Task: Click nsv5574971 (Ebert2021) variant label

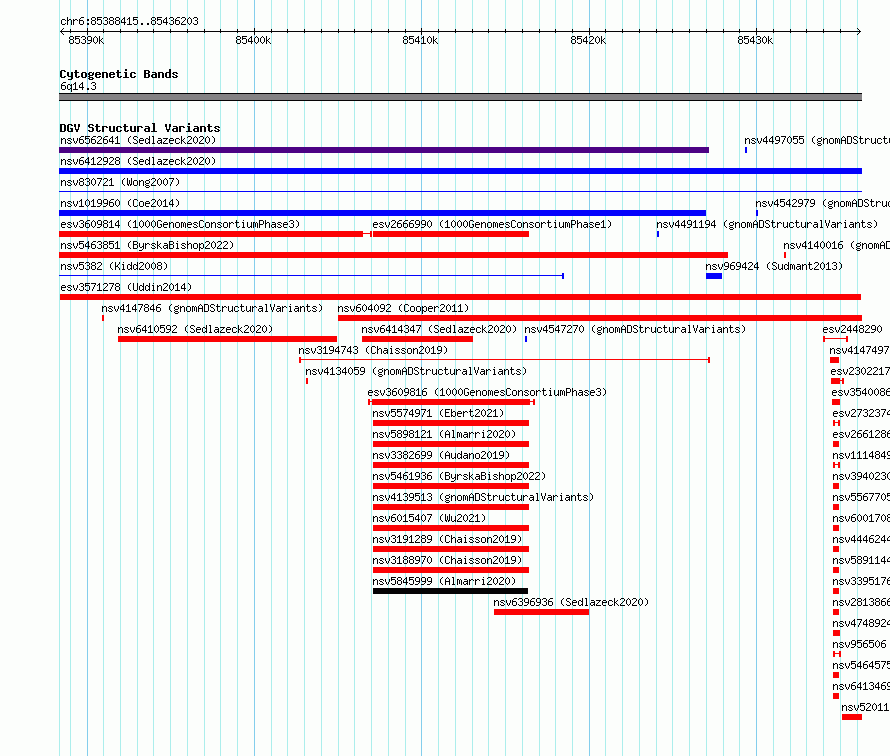Action: pyautogui.click(x=438, y=413)
